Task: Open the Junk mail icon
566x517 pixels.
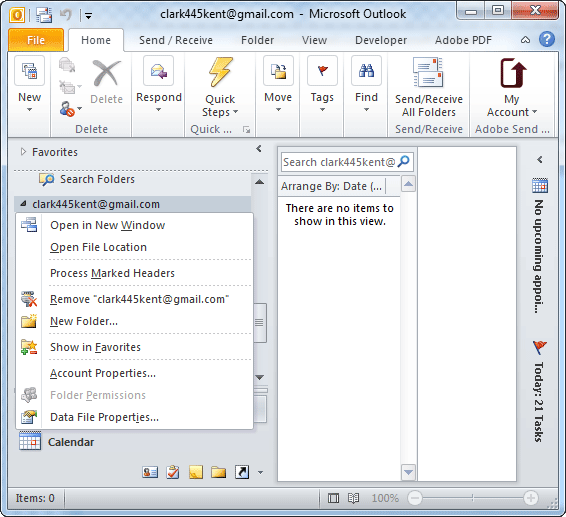Action: pyautogui.click(x=68, y=109)
